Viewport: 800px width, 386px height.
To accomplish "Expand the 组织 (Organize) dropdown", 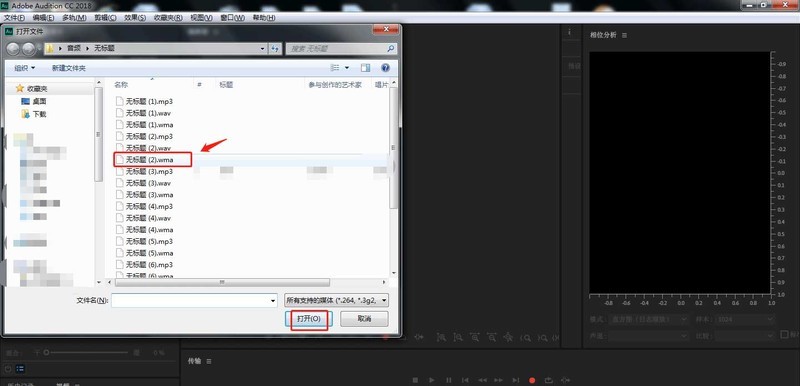I will click(x=24, y=68).
